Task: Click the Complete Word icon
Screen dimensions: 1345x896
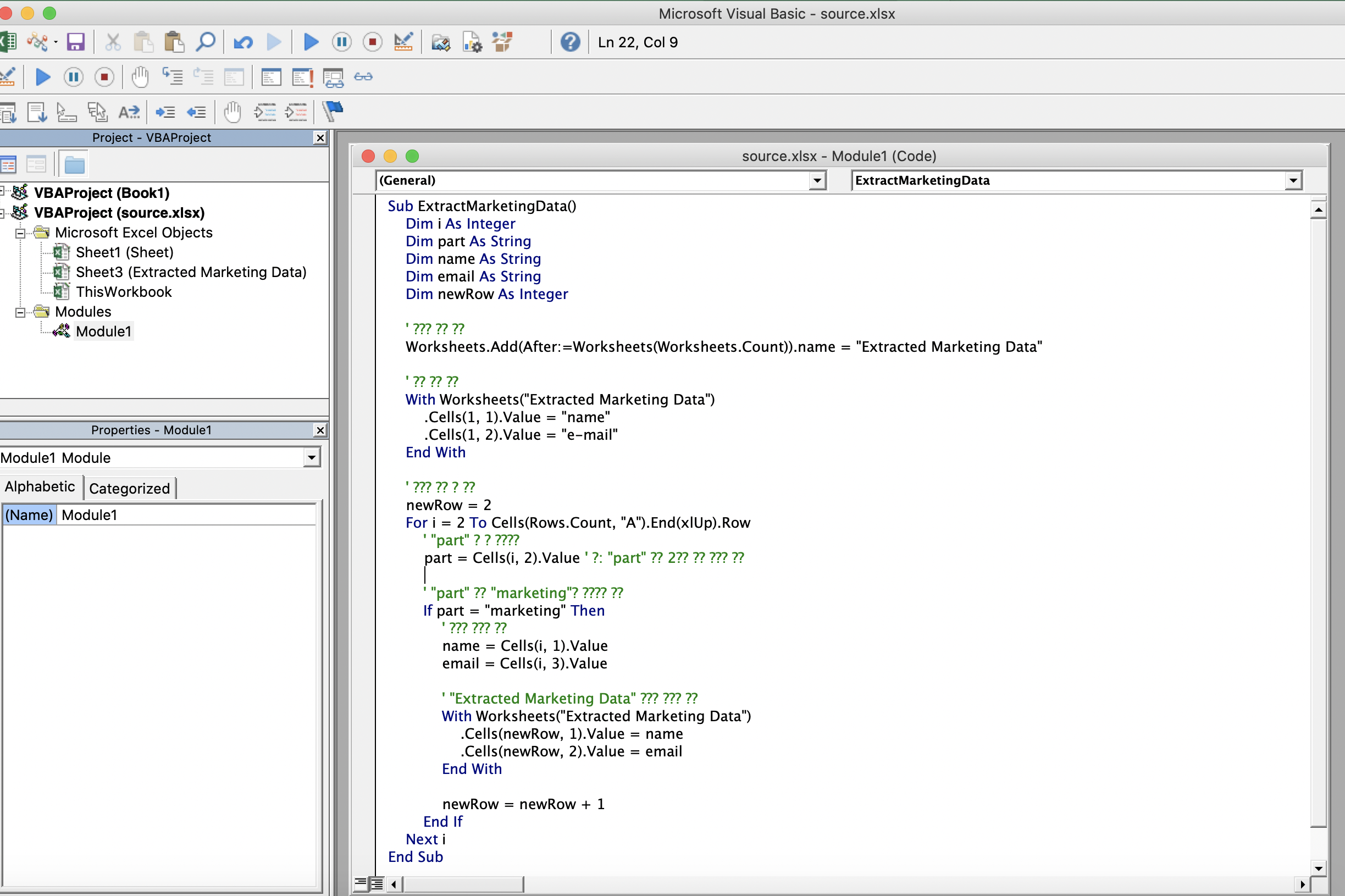Action: [129, 112]
